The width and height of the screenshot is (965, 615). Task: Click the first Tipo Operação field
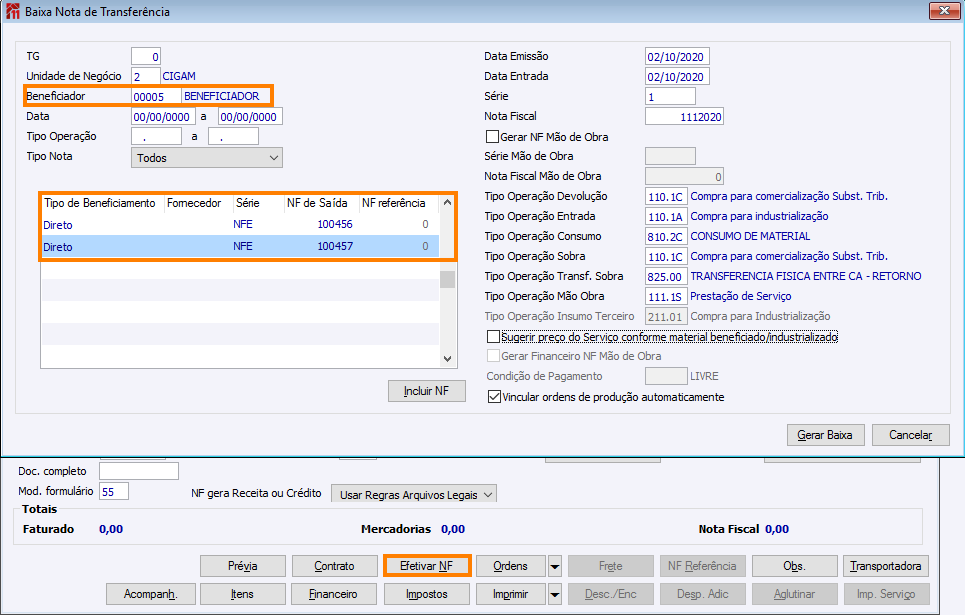pyautogui.click(x=156, y=137)
